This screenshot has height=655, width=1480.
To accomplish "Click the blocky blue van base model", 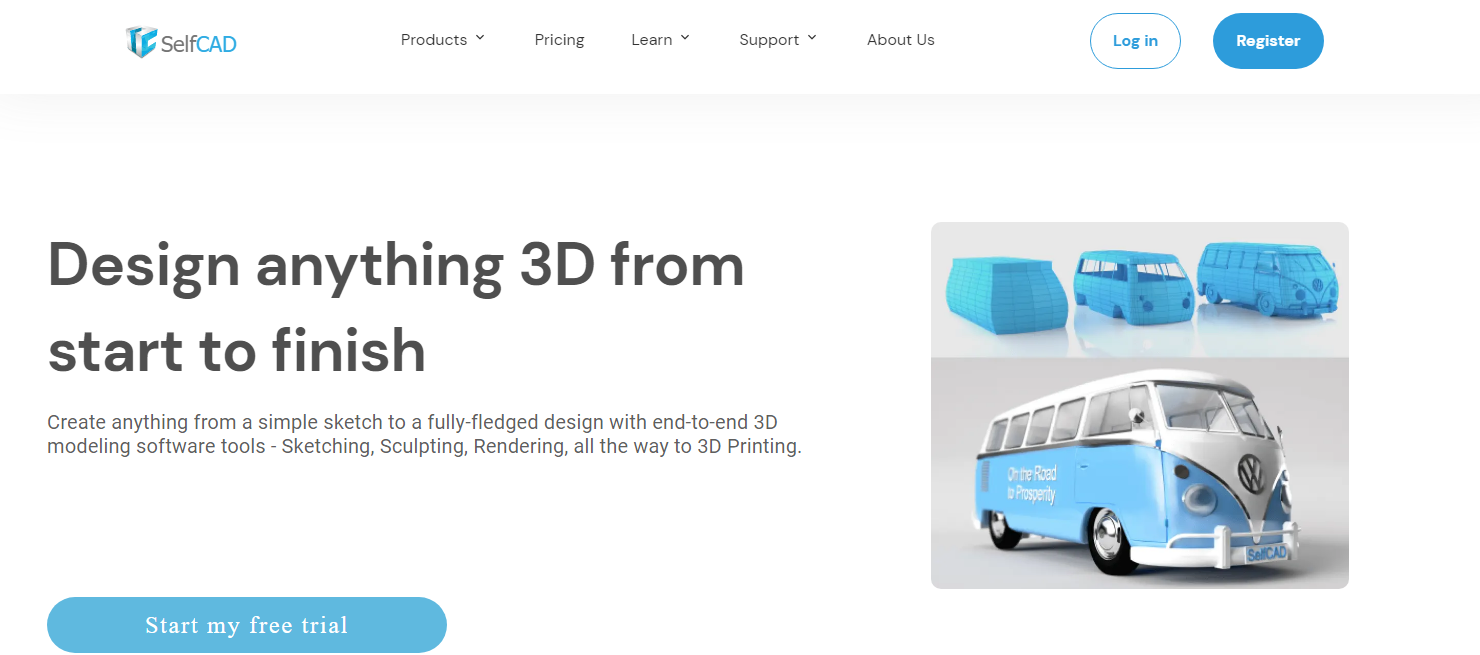I will point(1003,289).
